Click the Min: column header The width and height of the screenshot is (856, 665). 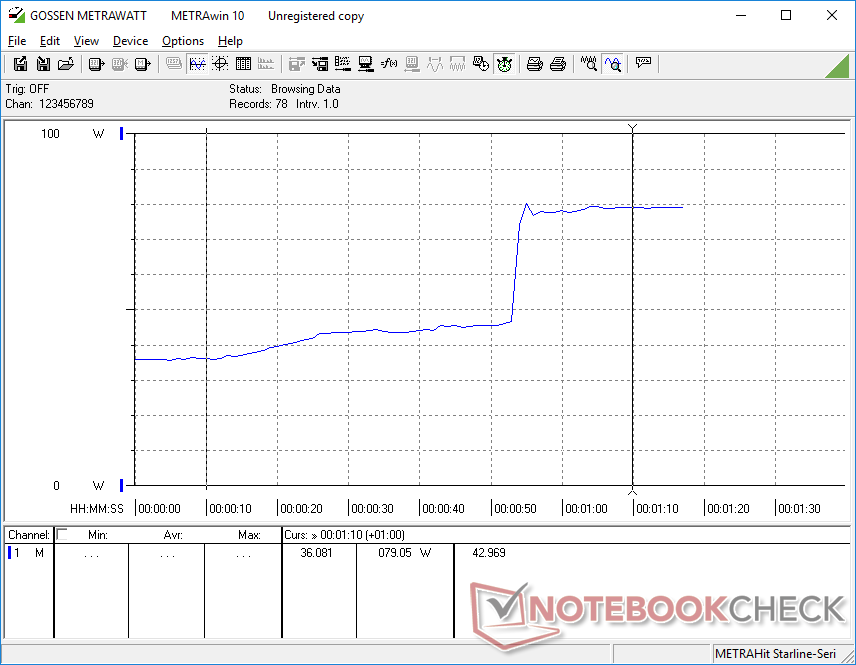(x=98, y=535)
